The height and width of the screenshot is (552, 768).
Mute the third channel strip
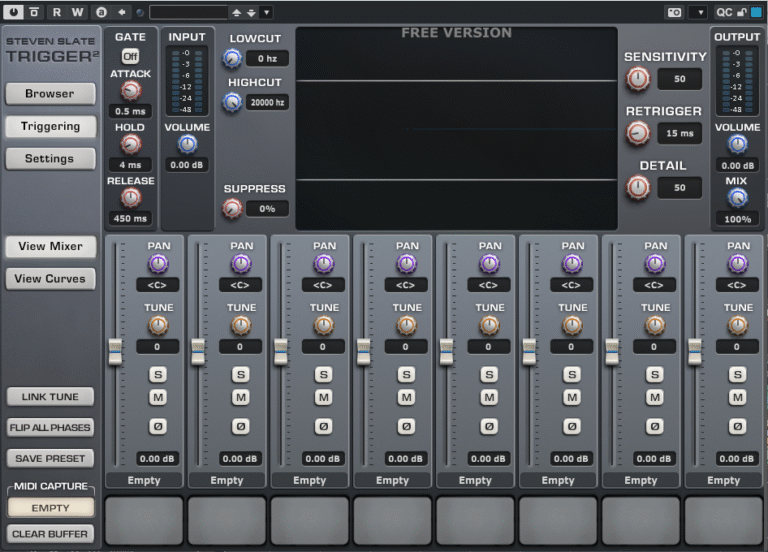(324, 397)
